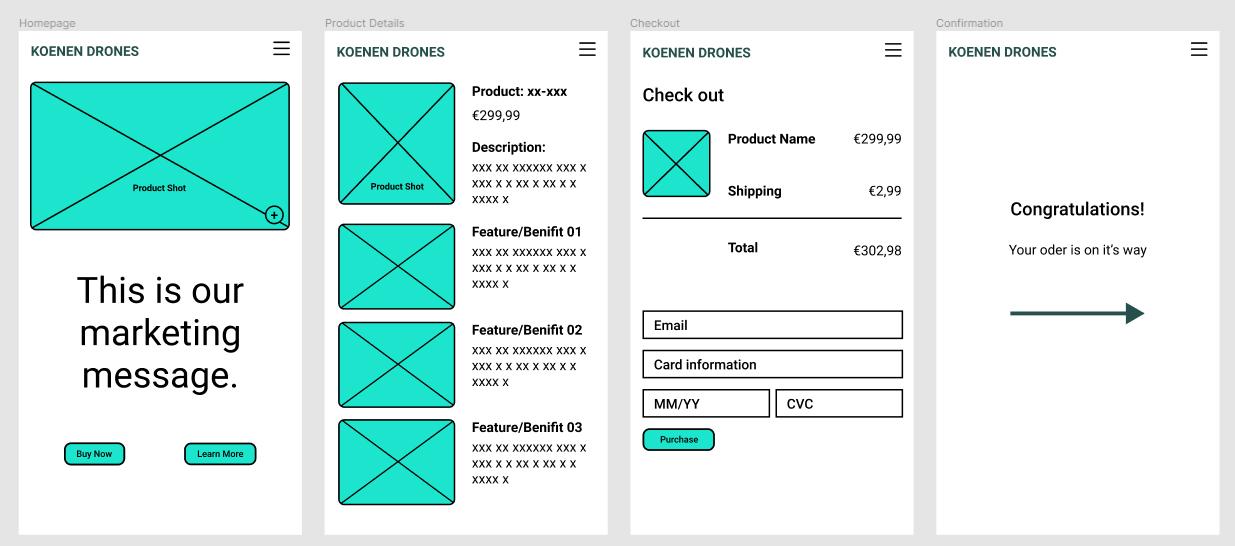Click the arrow on the Confirmation screen
Viewport: 1235px width, 546px height.
[1077, 313]
